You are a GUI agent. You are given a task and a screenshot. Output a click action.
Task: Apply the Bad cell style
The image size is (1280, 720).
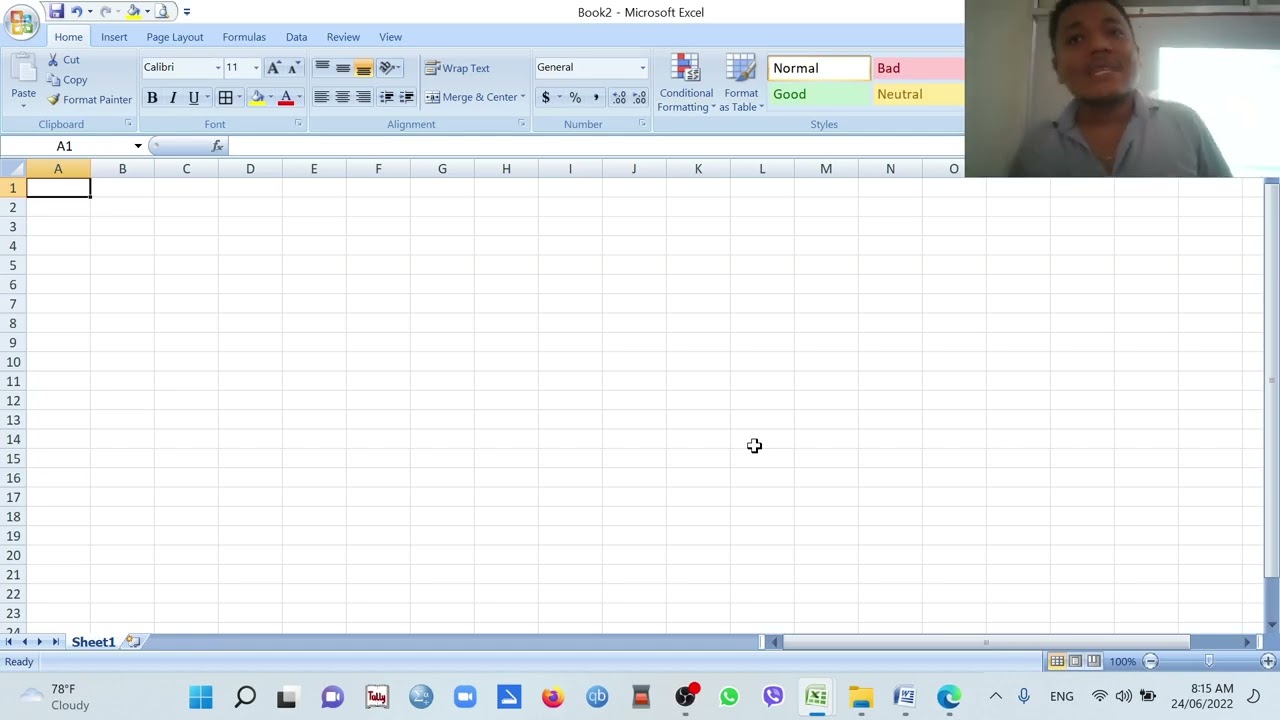[918, 68]
